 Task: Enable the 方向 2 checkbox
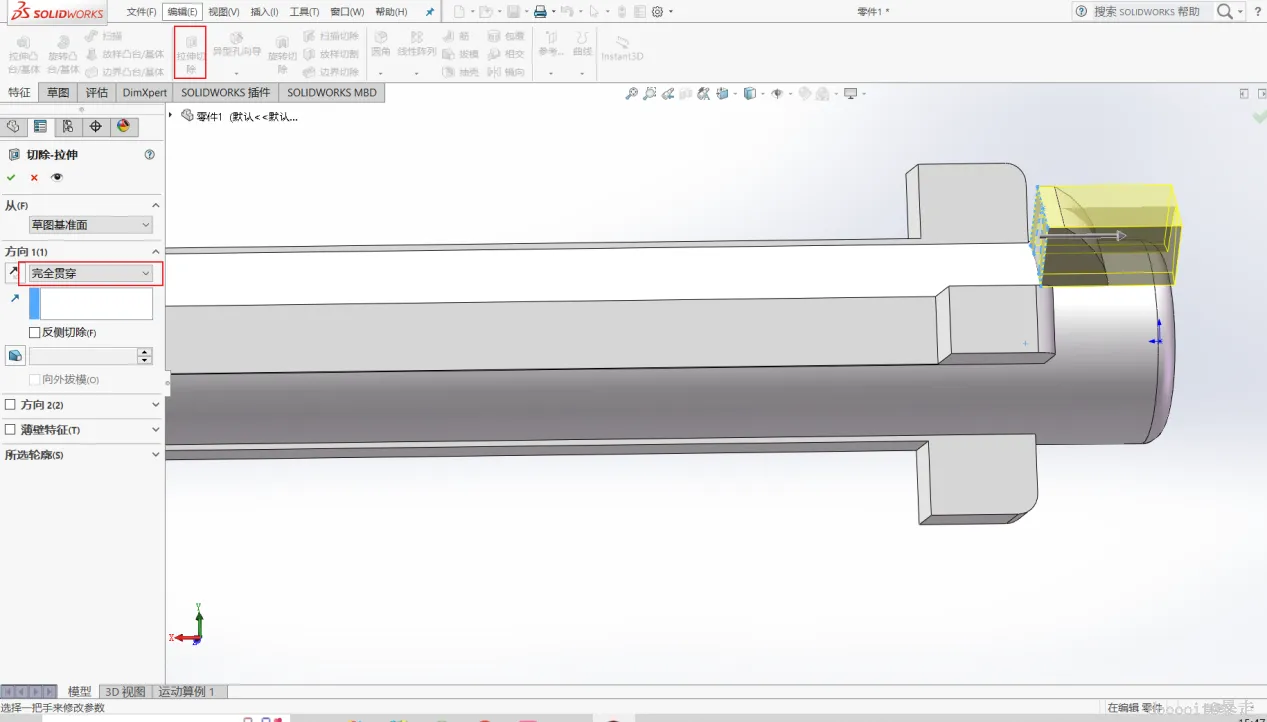click(11, 405)
